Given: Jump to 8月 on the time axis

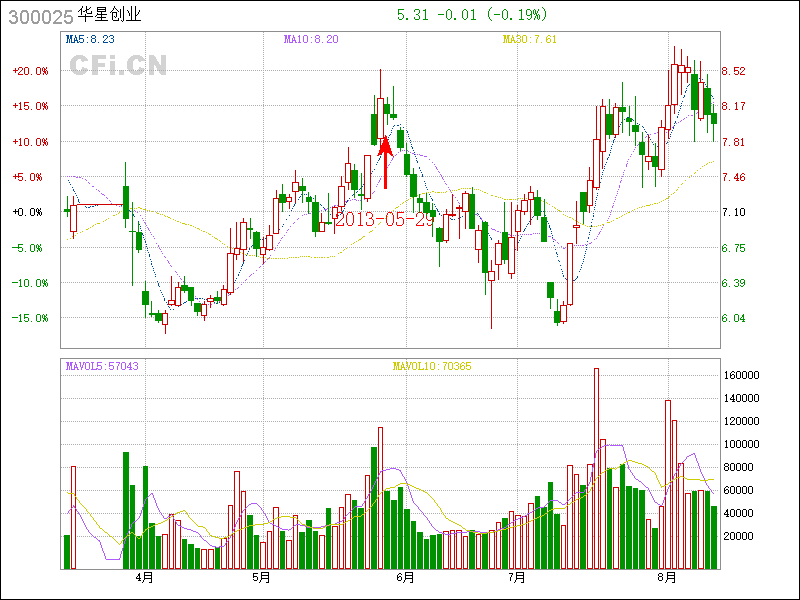Looking at the screenshot, I should (x=667, y=577).
